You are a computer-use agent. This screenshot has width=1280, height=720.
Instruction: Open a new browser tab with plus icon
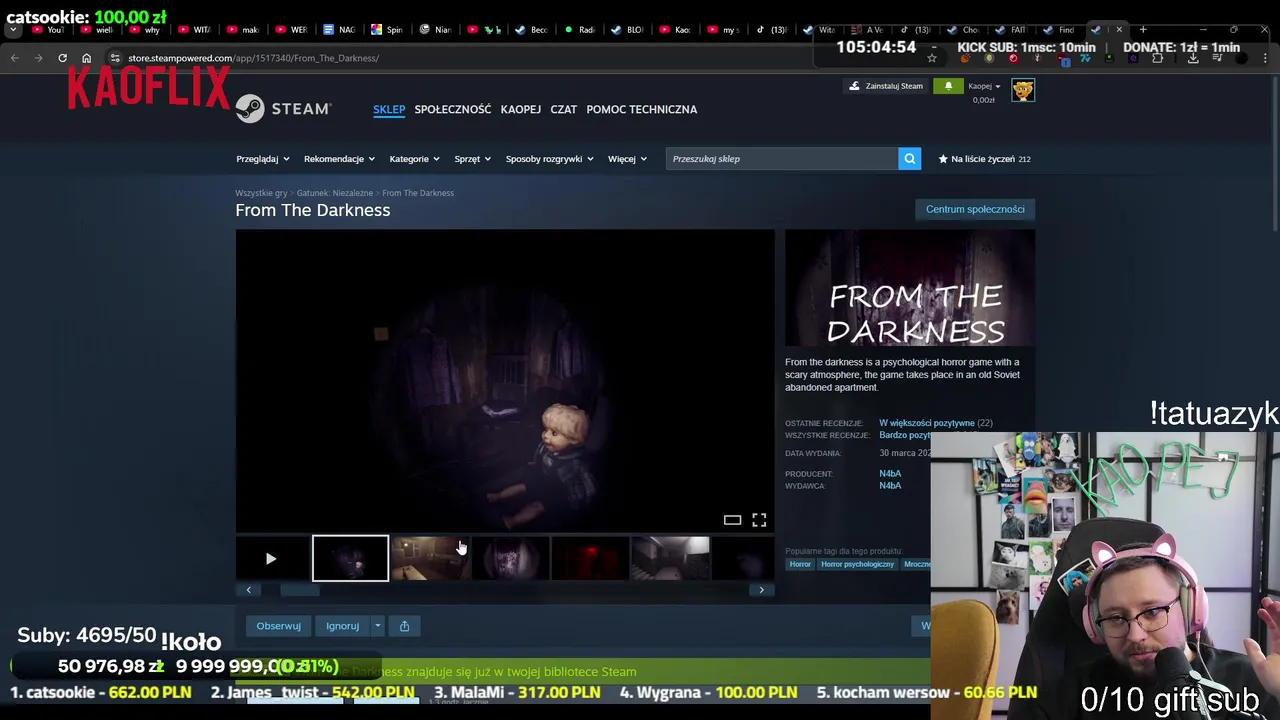point(1143,30)
